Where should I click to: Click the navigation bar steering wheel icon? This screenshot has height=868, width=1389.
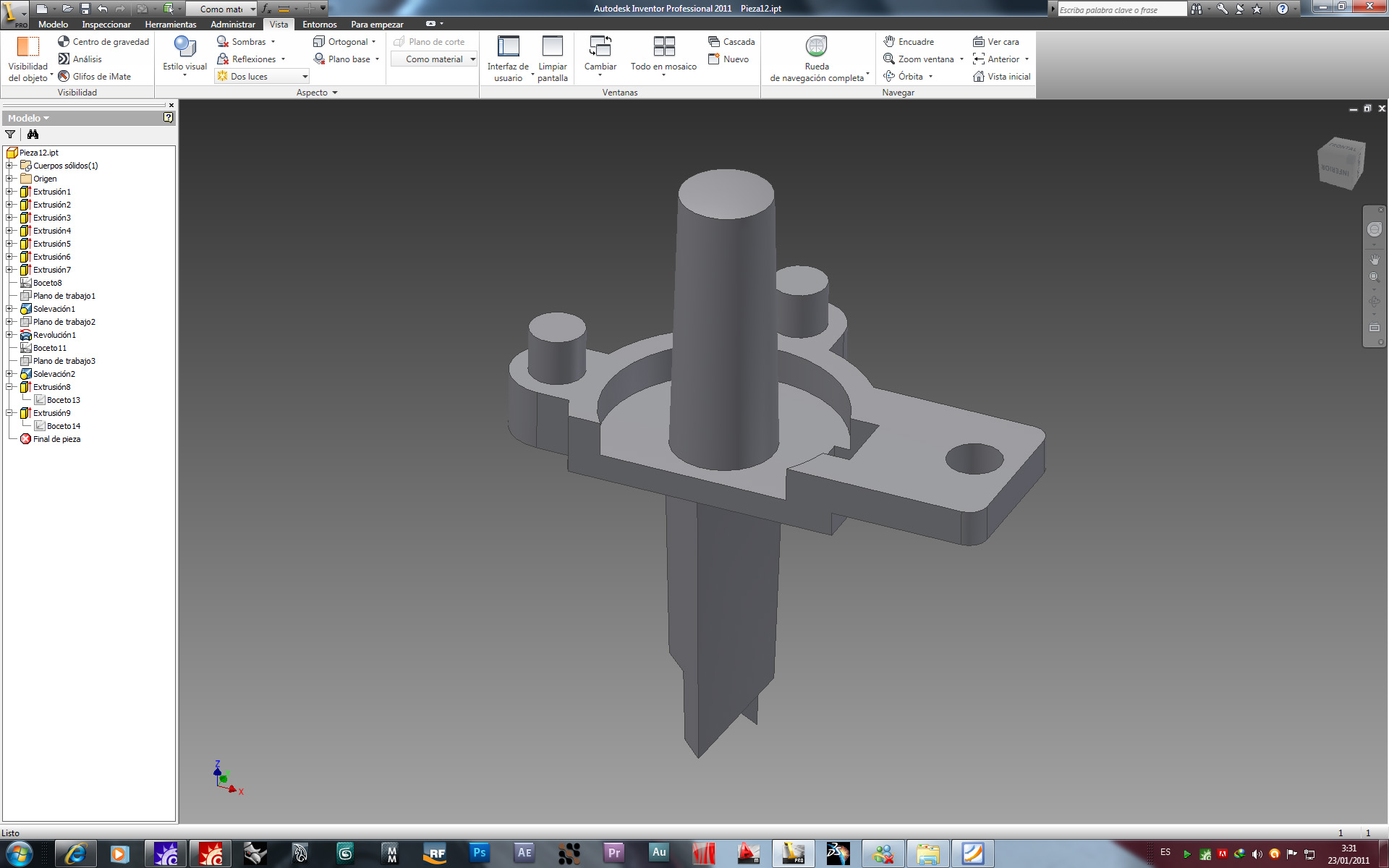(x=1375, y=229)
